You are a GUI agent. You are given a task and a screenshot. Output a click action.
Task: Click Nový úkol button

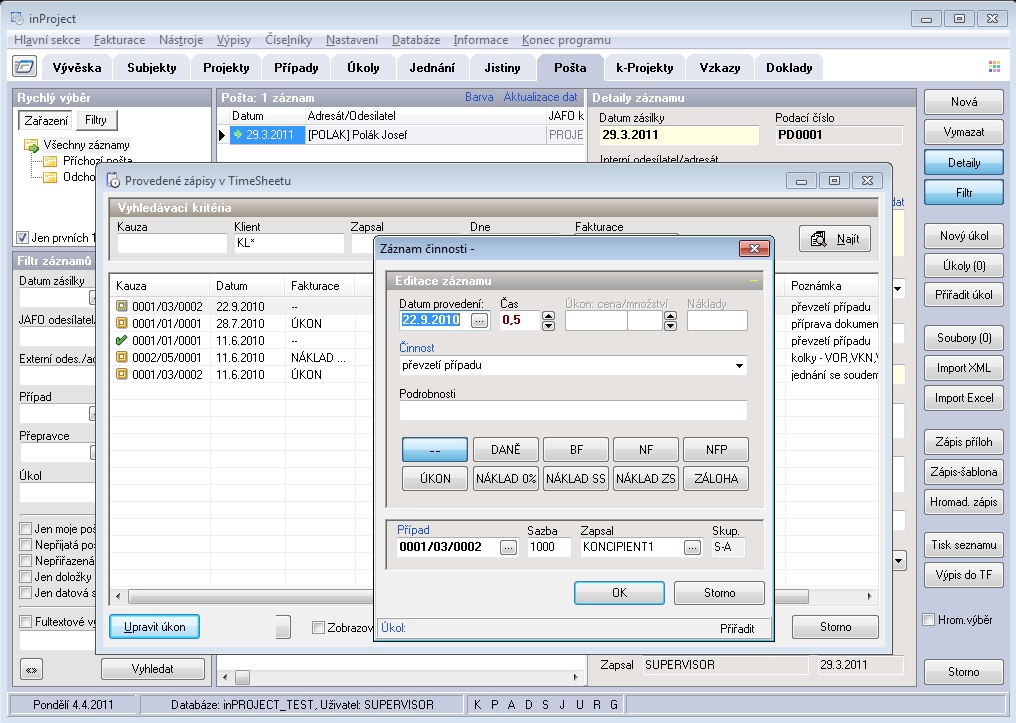coord(964,236)
